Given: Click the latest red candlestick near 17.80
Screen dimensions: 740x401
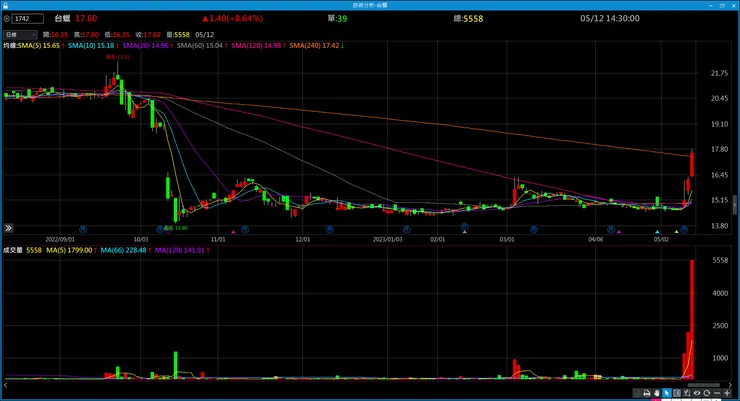Looking at the screenshot, I should (x=692, y=164).
